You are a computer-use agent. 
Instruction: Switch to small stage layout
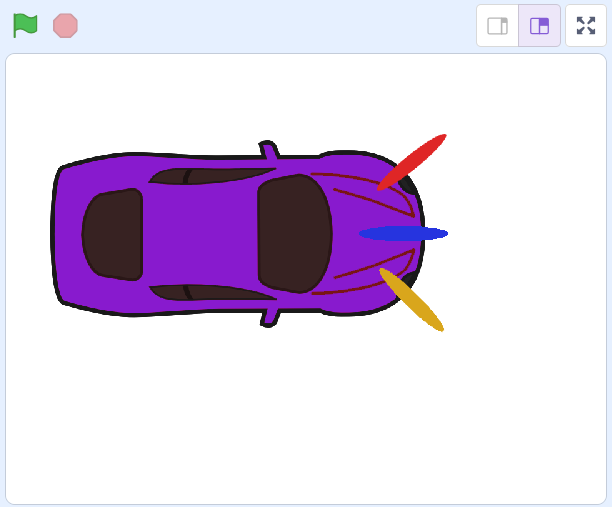pos(497,26)
